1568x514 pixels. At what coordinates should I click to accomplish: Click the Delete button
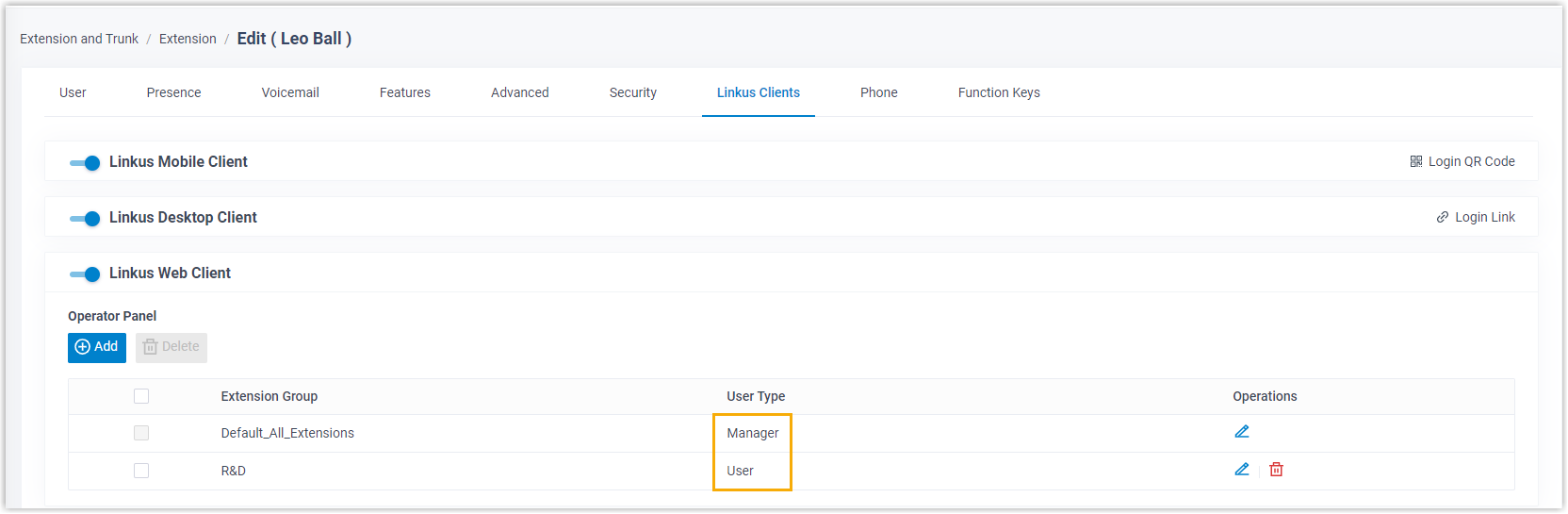(x=171, y=347)
